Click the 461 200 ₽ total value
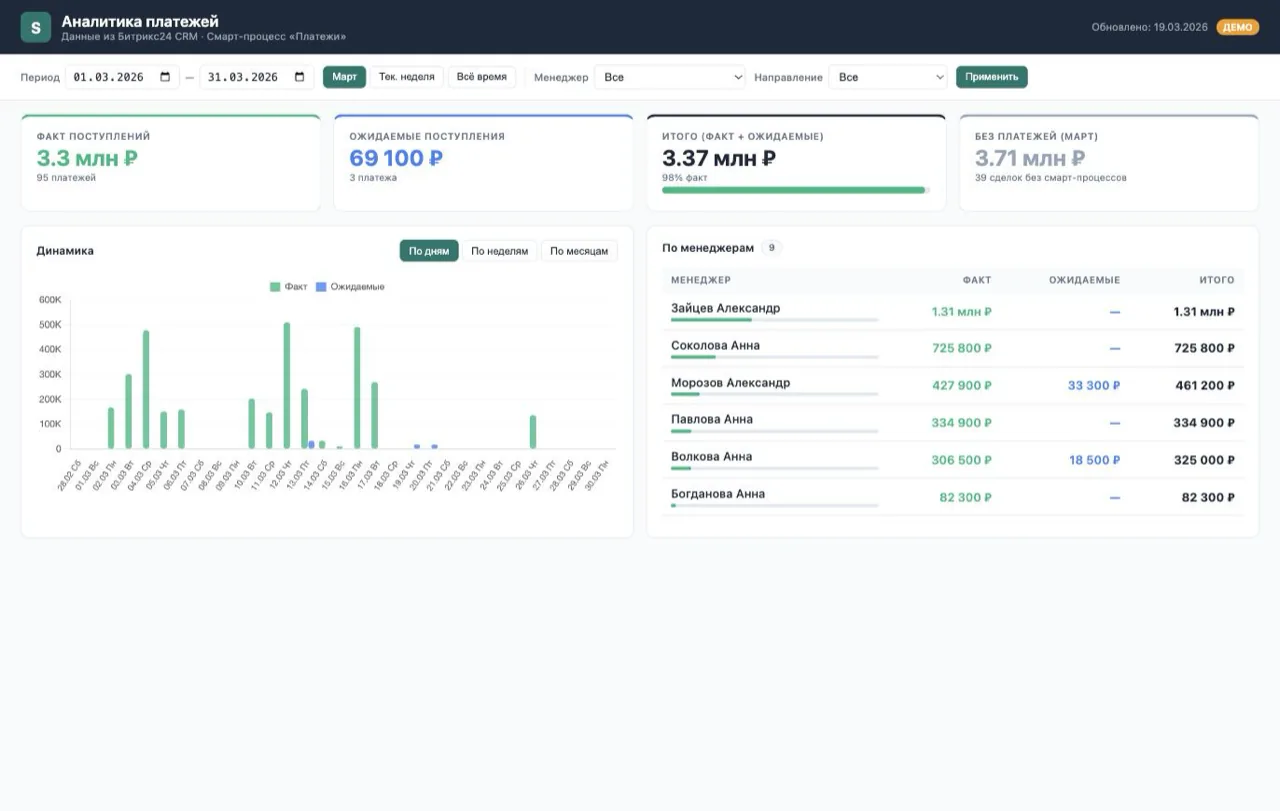The height and width of the screenshot is (811, 1280). 1205,385
